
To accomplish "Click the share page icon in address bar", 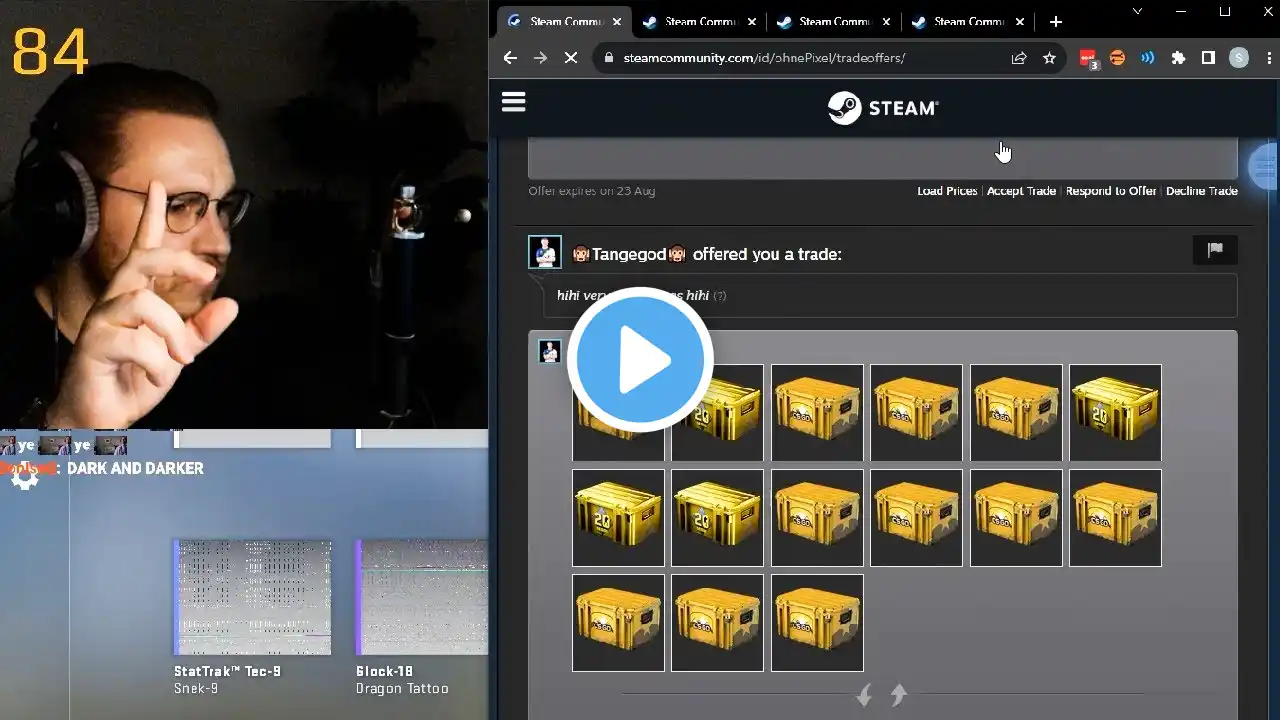I will click(1019, 58).
